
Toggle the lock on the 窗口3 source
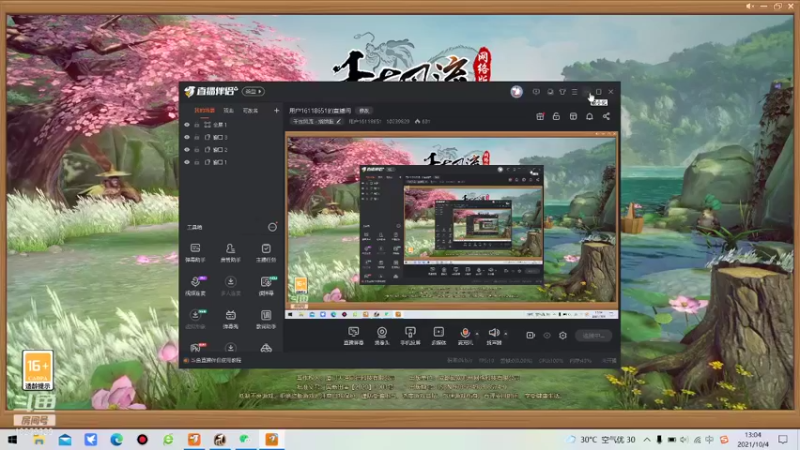[197, 137]
